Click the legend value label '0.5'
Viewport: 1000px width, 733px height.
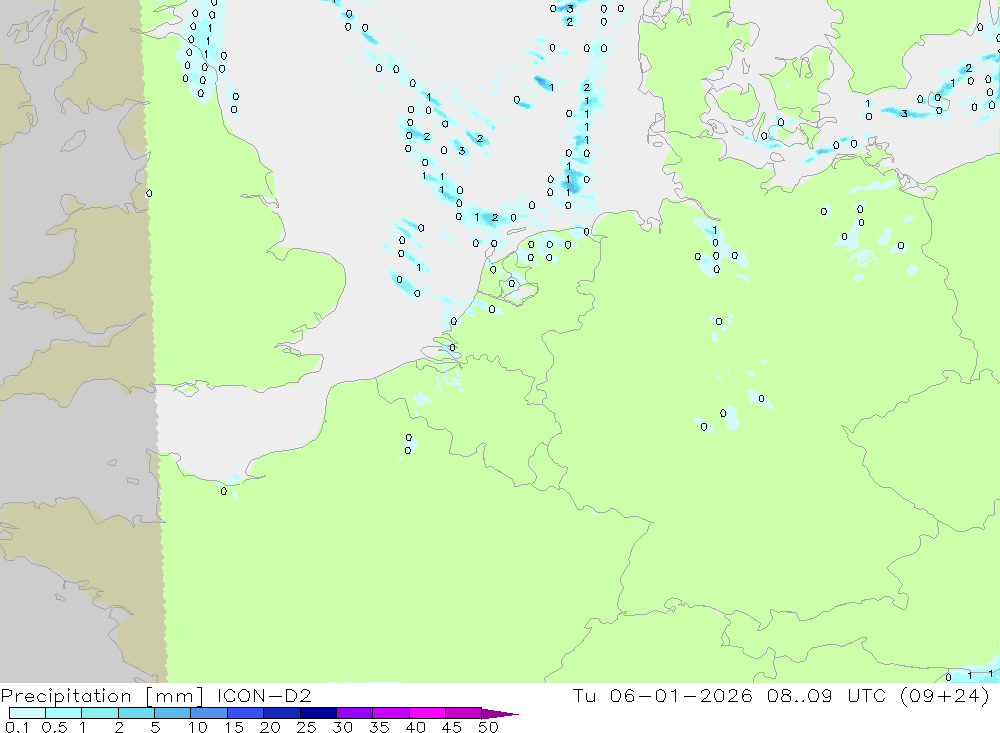(54, 727)
